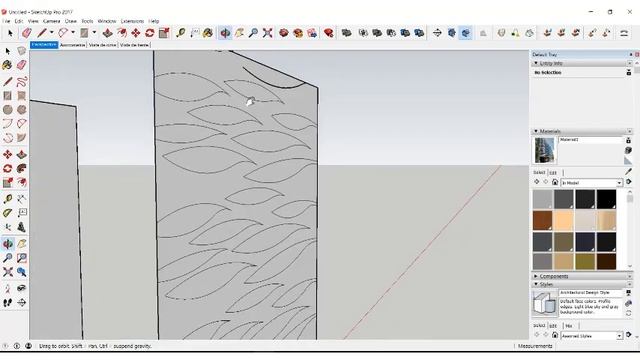Switch to the Perspective scene tab
This screenshot has height=360, width=640.
(x=44, y=45)
